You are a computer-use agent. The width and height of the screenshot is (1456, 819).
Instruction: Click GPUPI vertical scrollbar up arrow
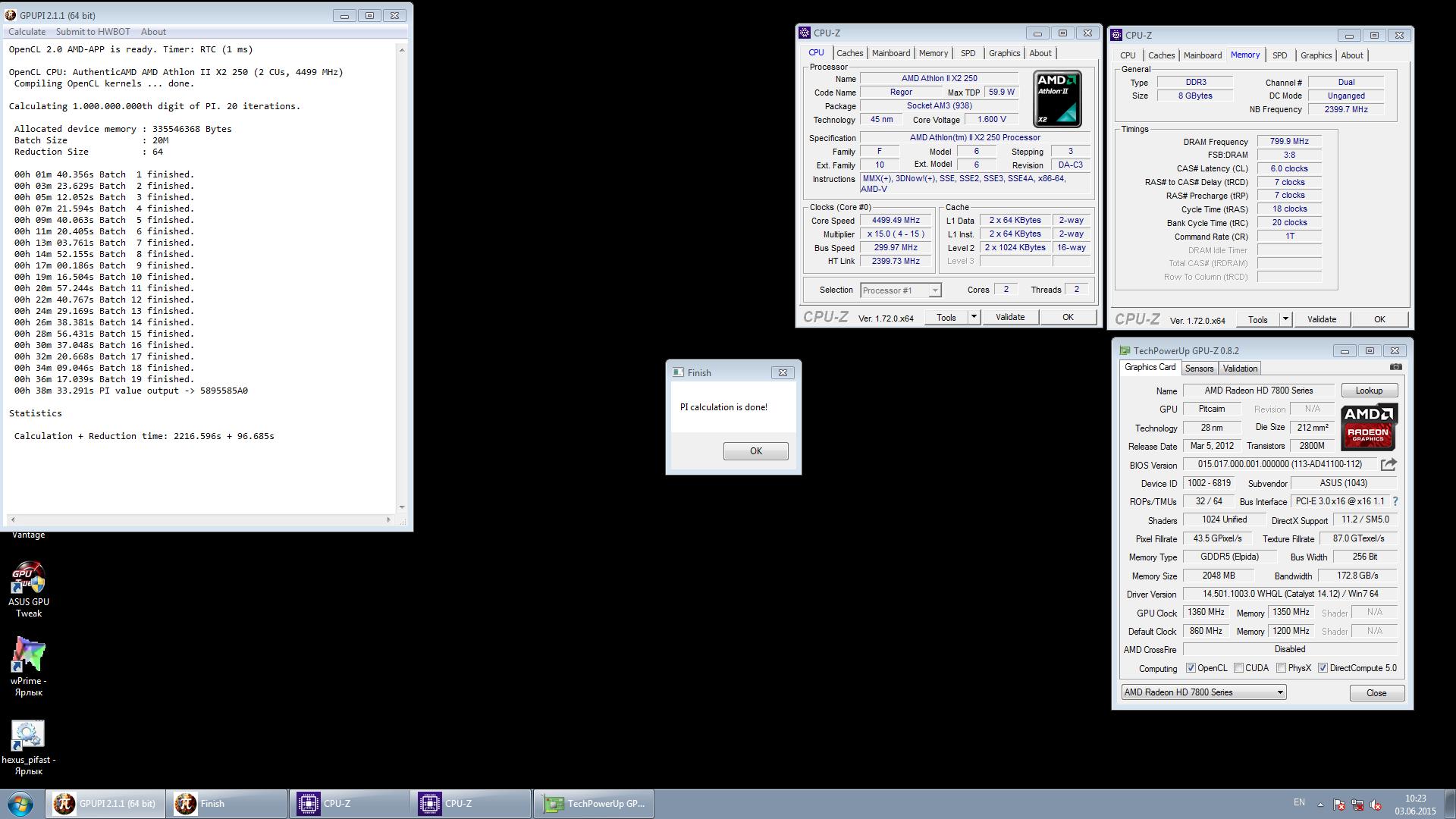point(402,50)
